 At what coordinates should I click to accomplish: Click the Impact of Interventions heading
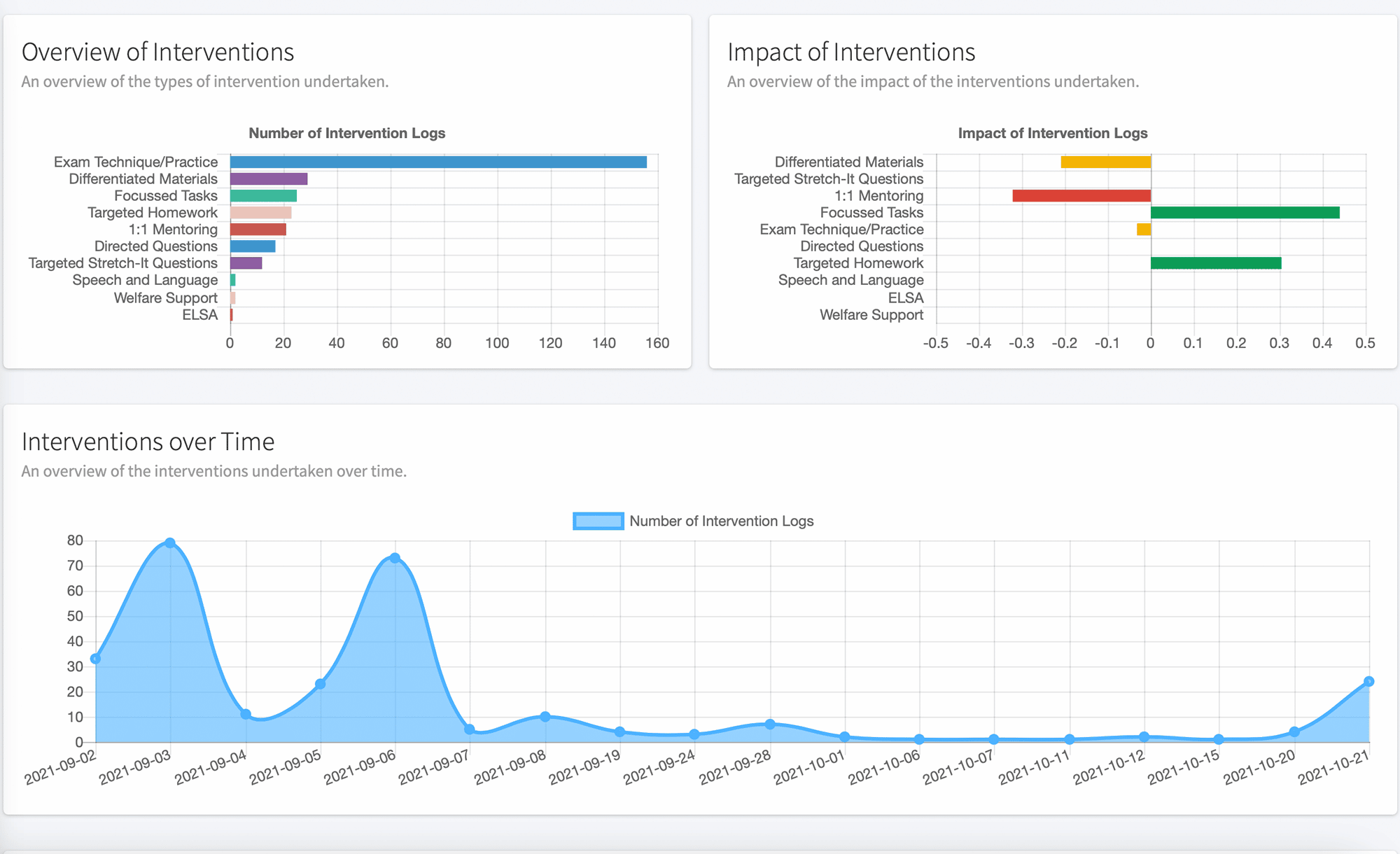pyautogui.click(x=851, y=52)
